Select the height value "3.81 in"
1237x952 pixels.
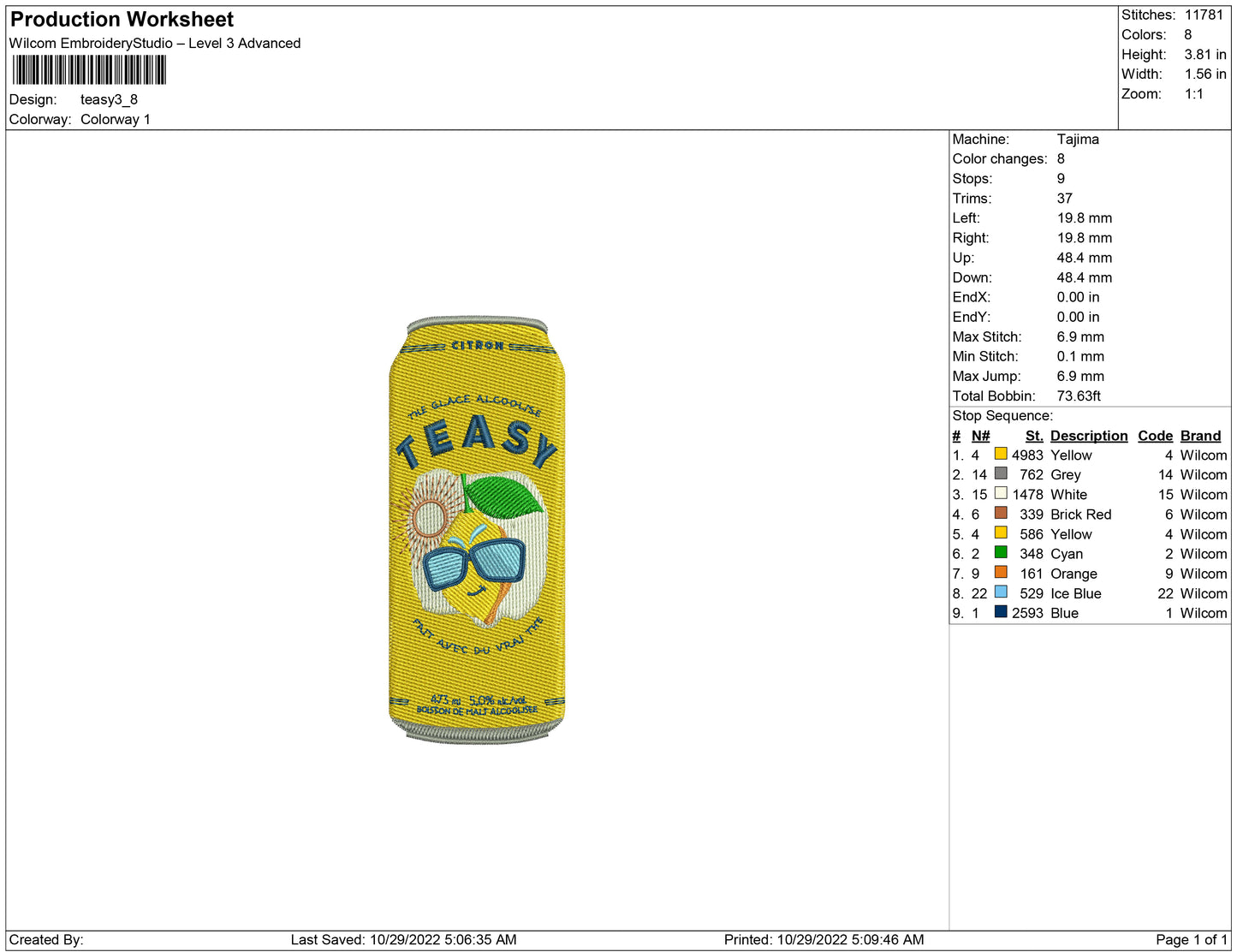point(1205,54)
